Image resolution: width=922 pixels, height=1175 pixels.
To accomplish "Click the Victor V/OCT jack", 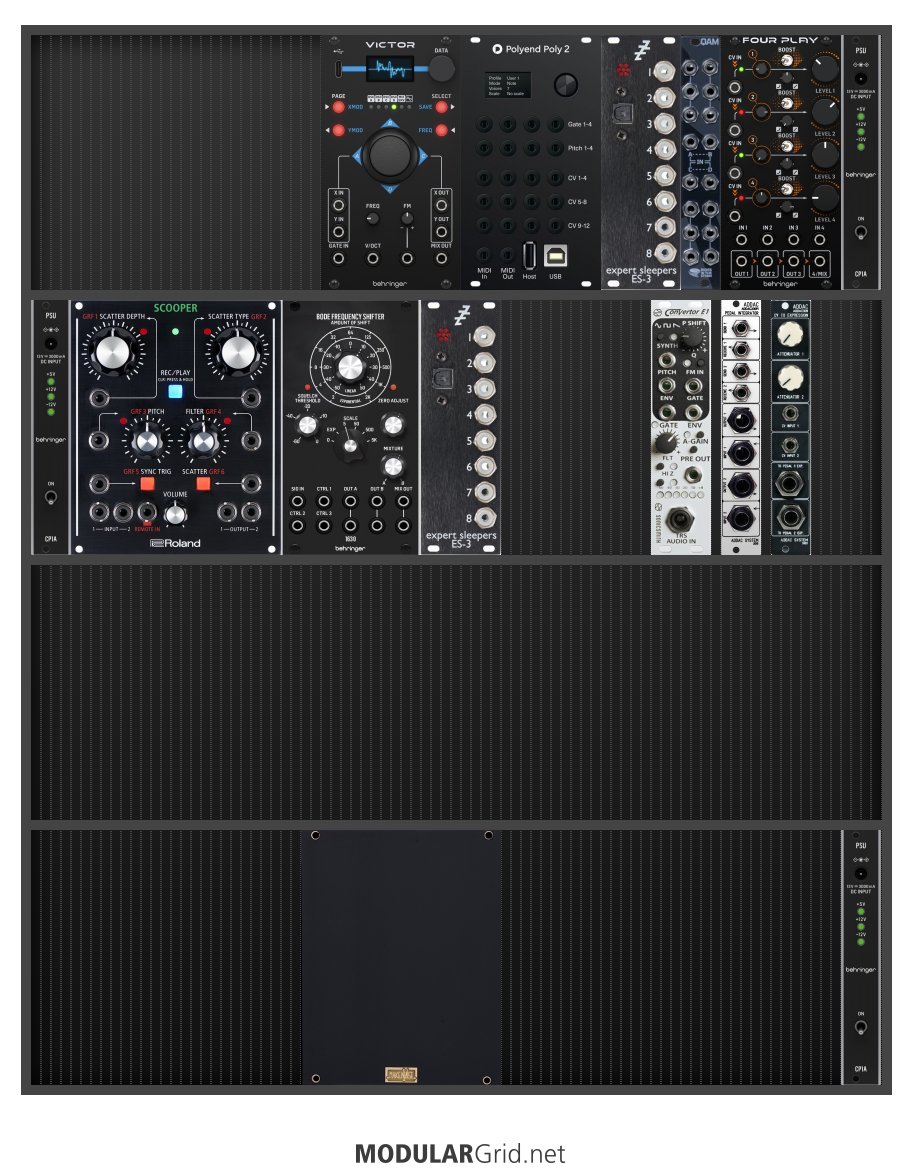I will 373,258.
